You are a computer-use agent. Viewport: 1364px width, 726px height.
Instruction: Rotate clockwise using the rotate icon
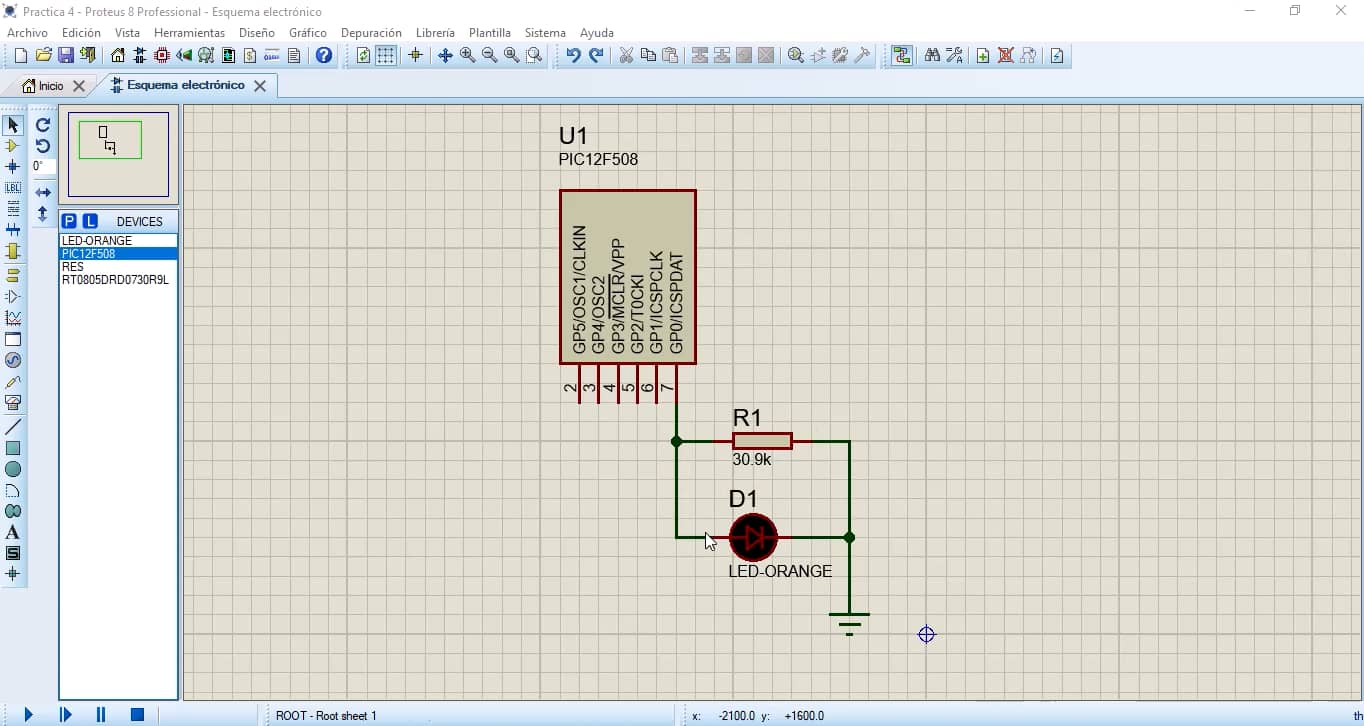[43, 125]
